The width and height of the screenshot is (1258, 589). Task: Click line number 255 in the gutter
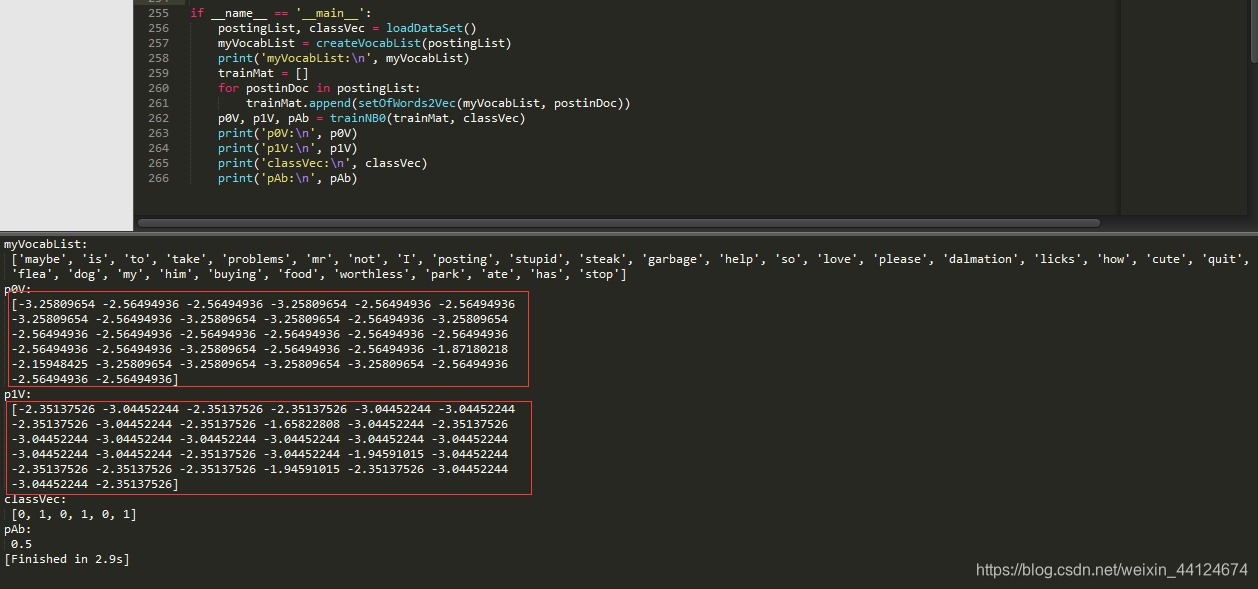click(158, 13)
